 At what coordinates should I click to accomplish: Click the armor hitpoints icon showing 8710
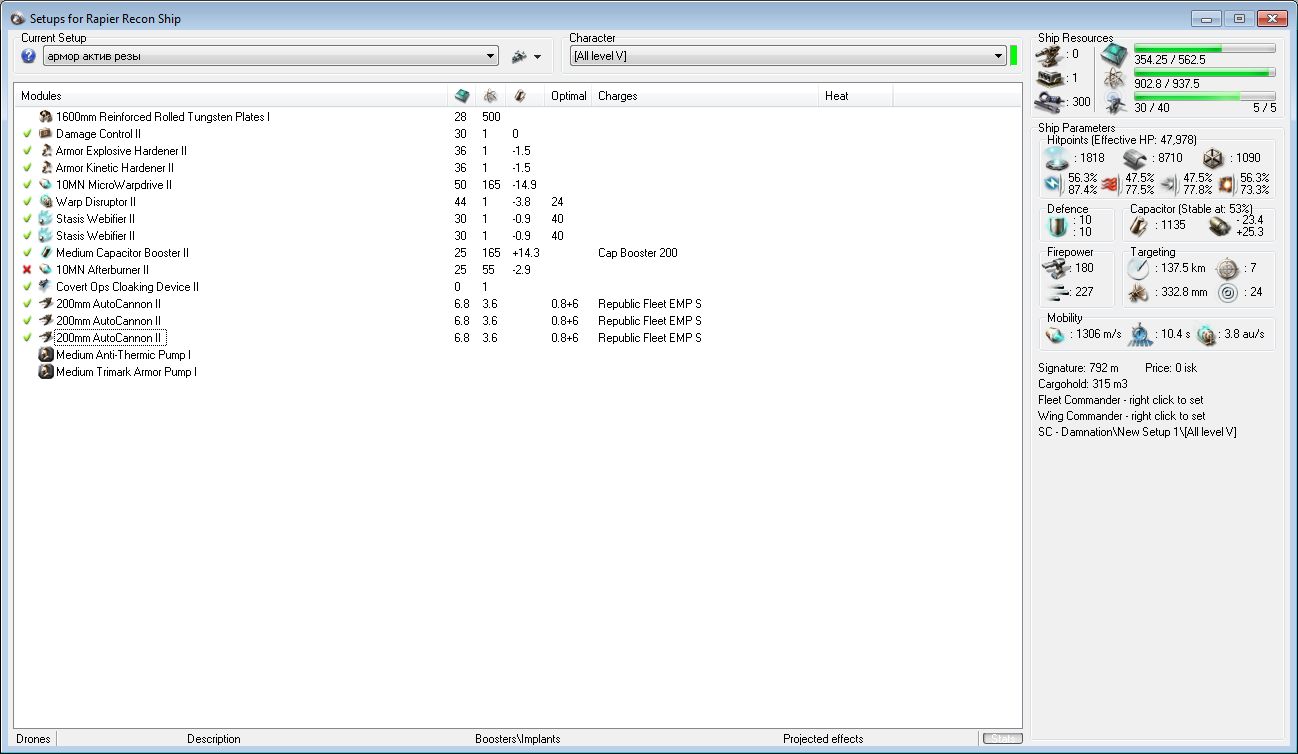tap(1134, 158)
